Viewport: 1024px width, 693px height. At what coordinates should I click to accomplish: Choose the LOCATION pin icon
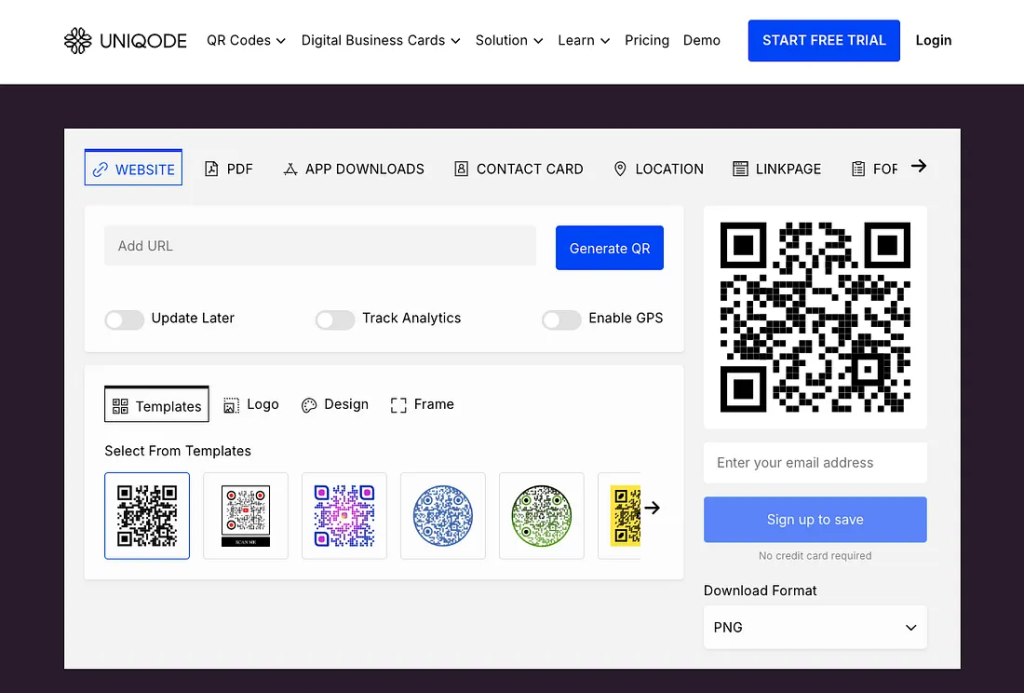click(620, 168)
